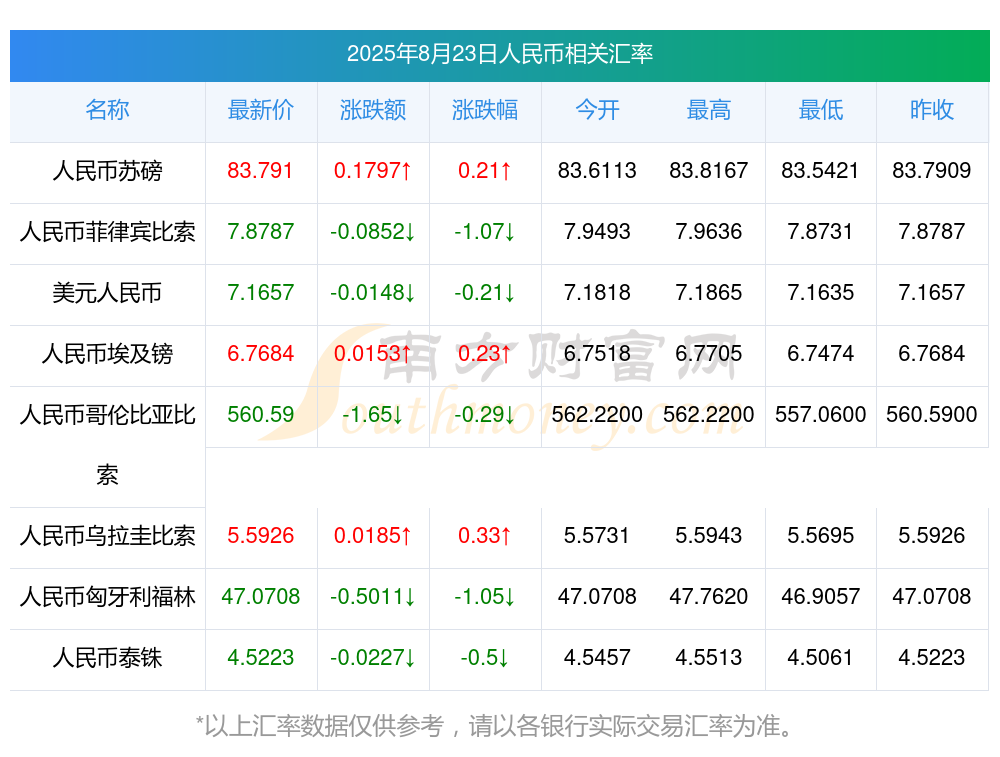Select opening value 7.9493
This screenshot has height=757, width=1000.
tap(597, 232)
